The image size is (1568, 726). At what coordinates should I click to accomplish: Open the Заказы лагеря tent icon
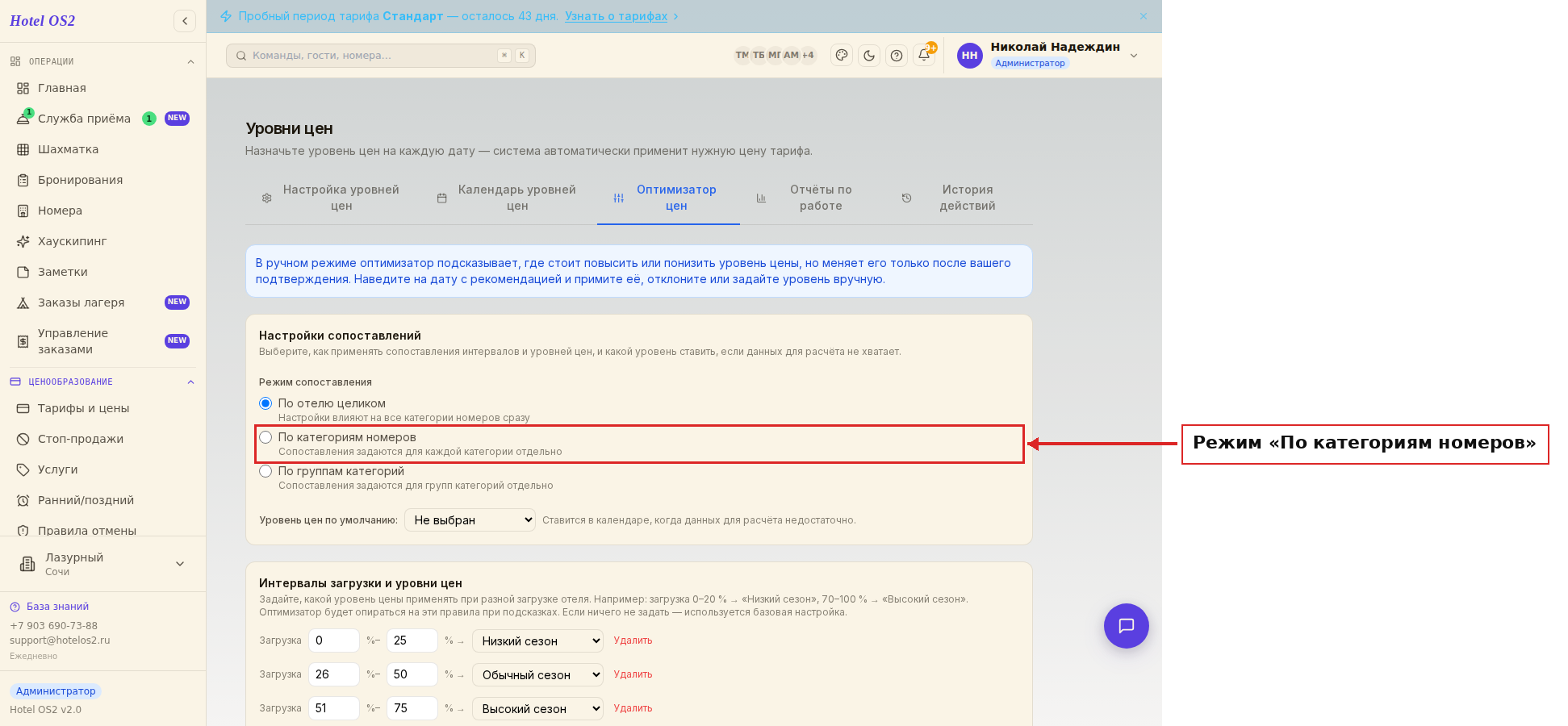pyautogui.click(x=23, y=302)
